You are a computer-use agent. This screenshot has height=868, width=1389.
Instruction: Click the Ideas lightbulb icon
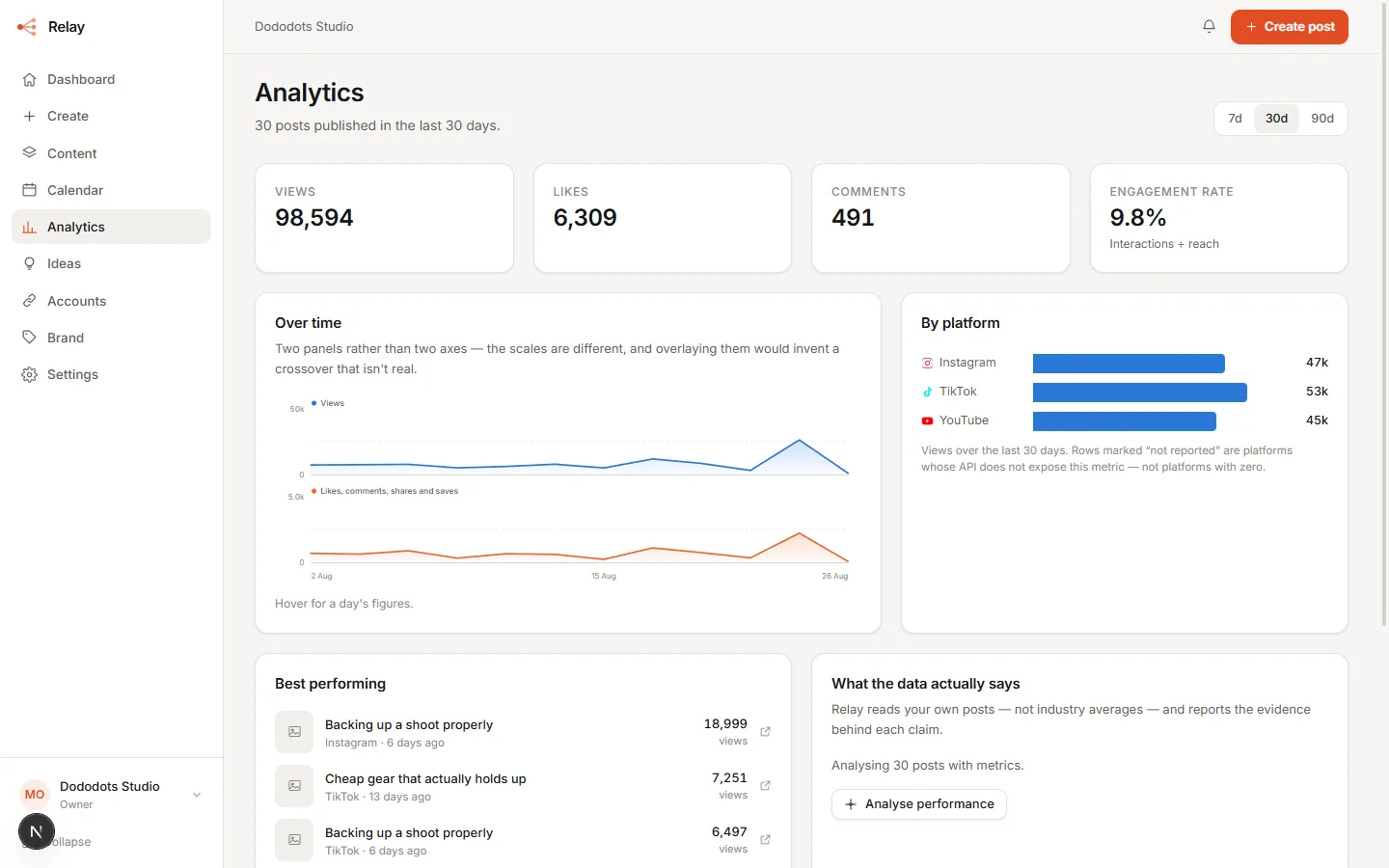30,264
